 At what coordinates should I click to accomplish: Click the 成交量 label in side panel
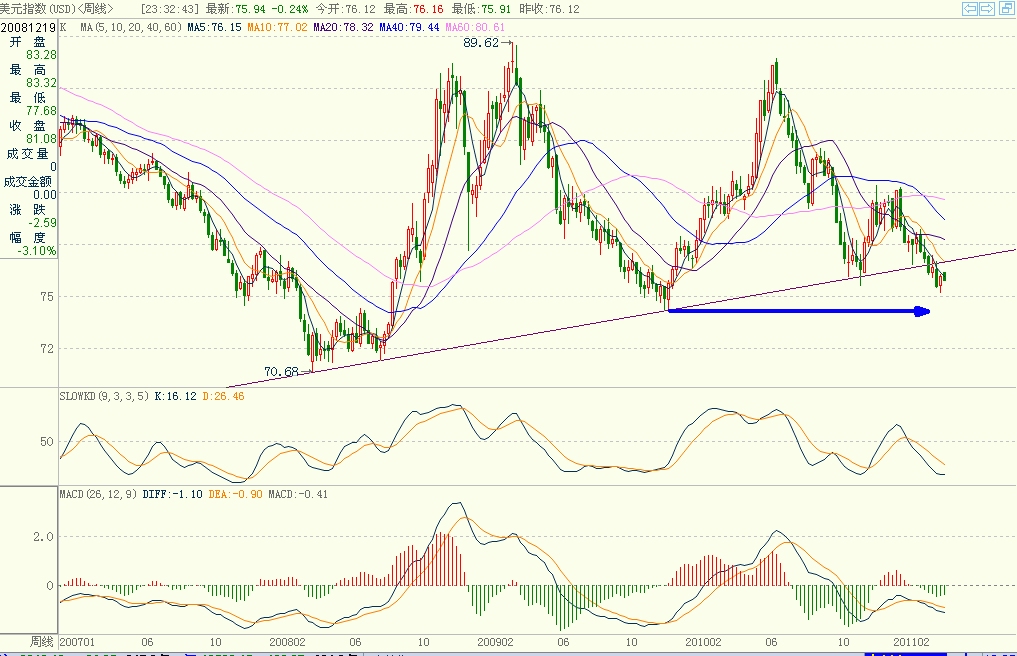point(27,154)
